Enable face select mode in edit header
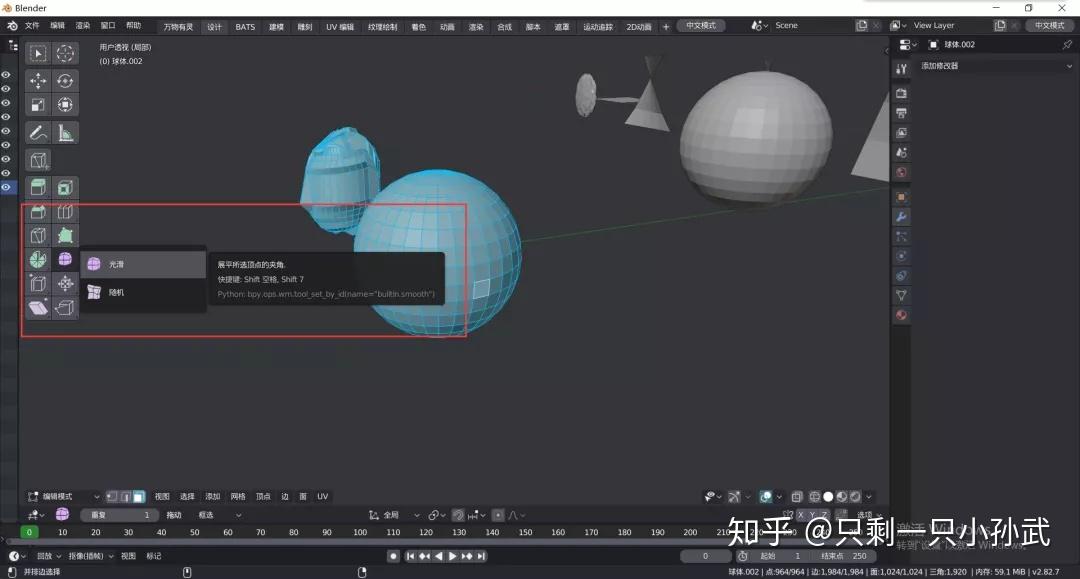Viewport: 1080px width, 579px height. [137, 496]
